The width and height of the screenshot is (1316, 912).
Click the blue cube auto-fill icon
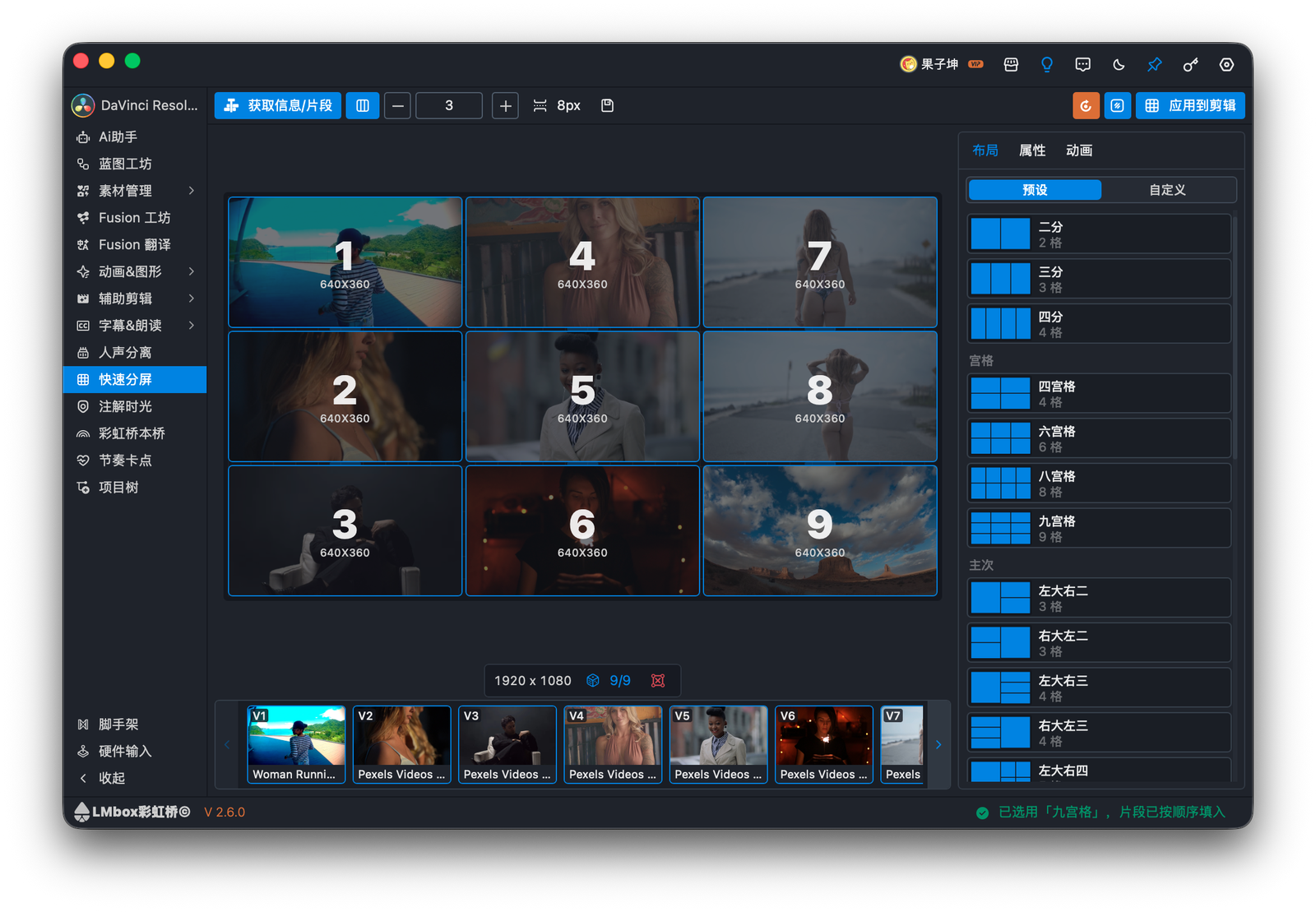point(592,680)
